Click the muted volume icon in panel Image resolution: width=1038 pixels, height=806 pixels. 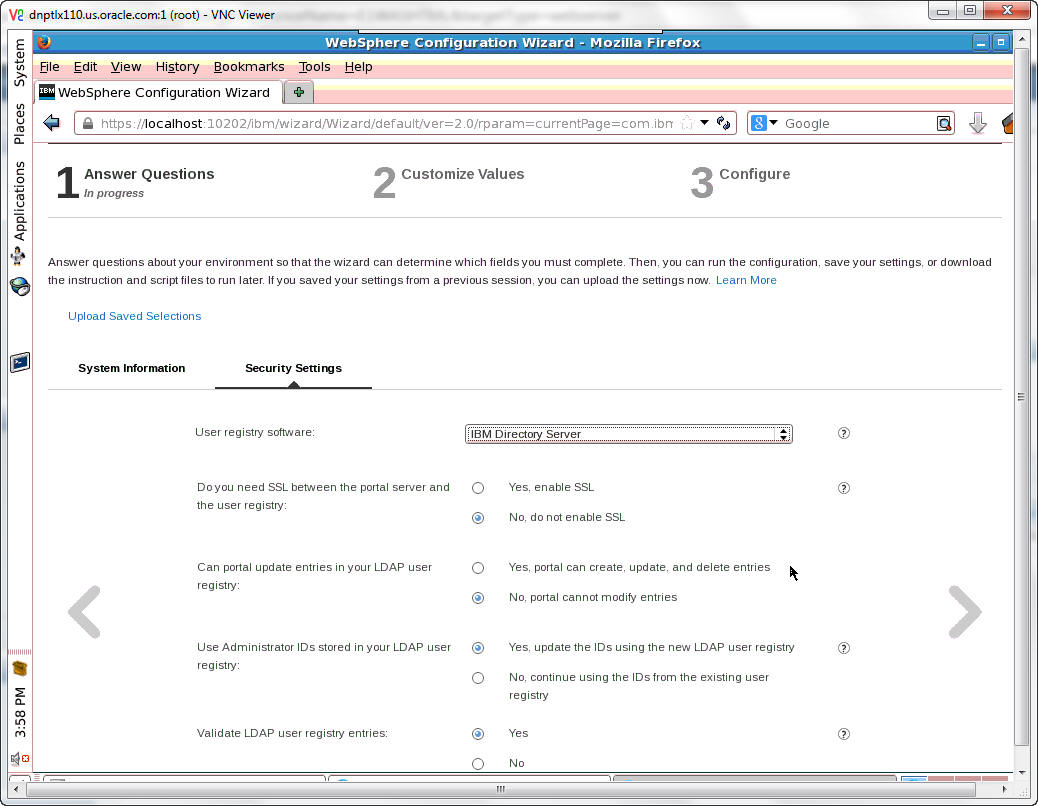[20, 758]
